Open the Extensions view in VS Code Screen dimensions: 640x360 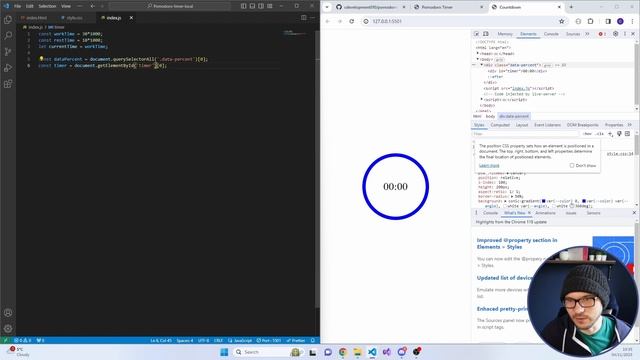[8, 84]
